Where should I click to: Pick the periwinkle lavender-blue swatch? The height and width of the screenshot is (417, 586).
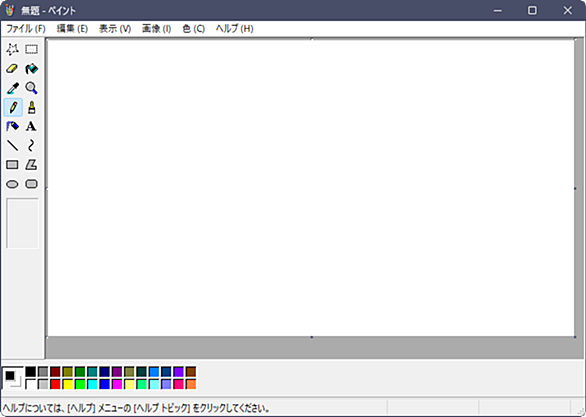coord(166,384)
